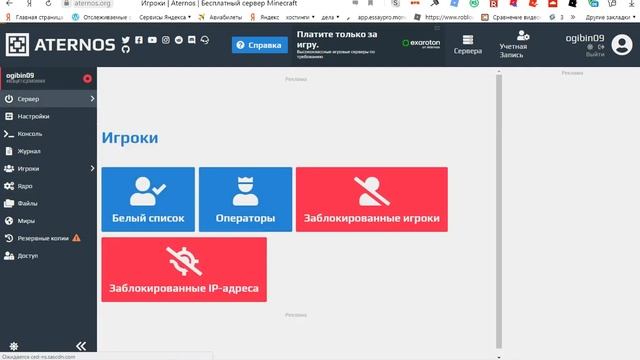Open the Сервисы Яндекса bookmark dropdown

click(165, 17)
